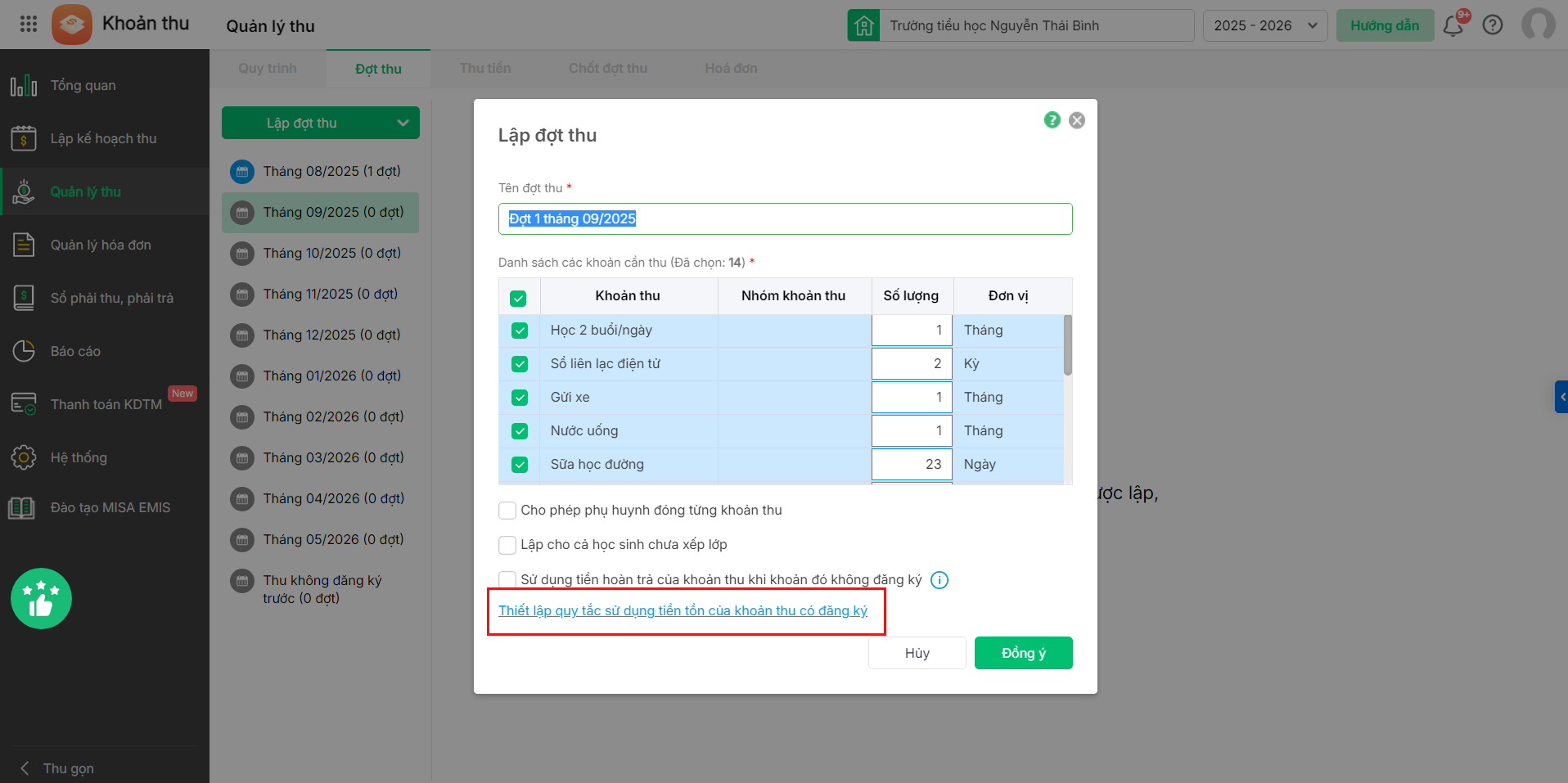
Task: Click the Khoản thu column header
Action: 628,296
